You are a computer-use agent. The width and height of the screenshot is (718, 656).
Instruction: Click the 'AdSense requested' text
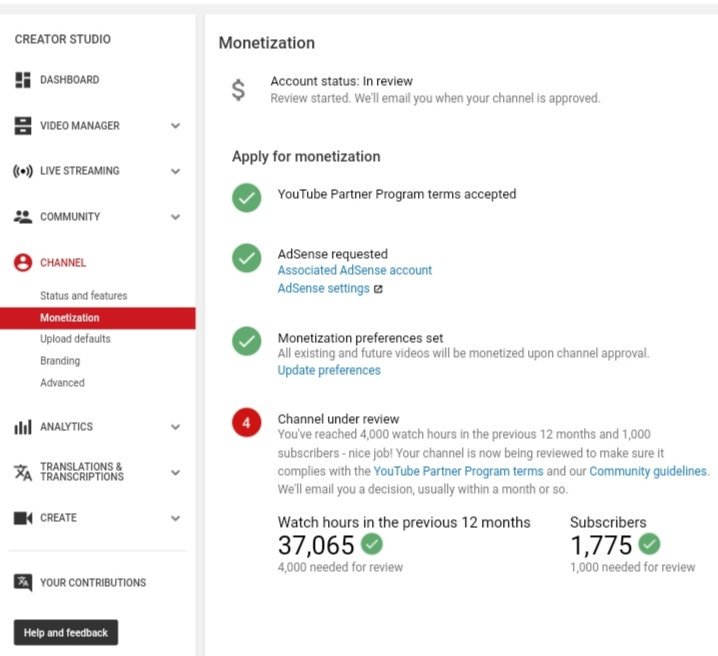click(x=333, y=254)
